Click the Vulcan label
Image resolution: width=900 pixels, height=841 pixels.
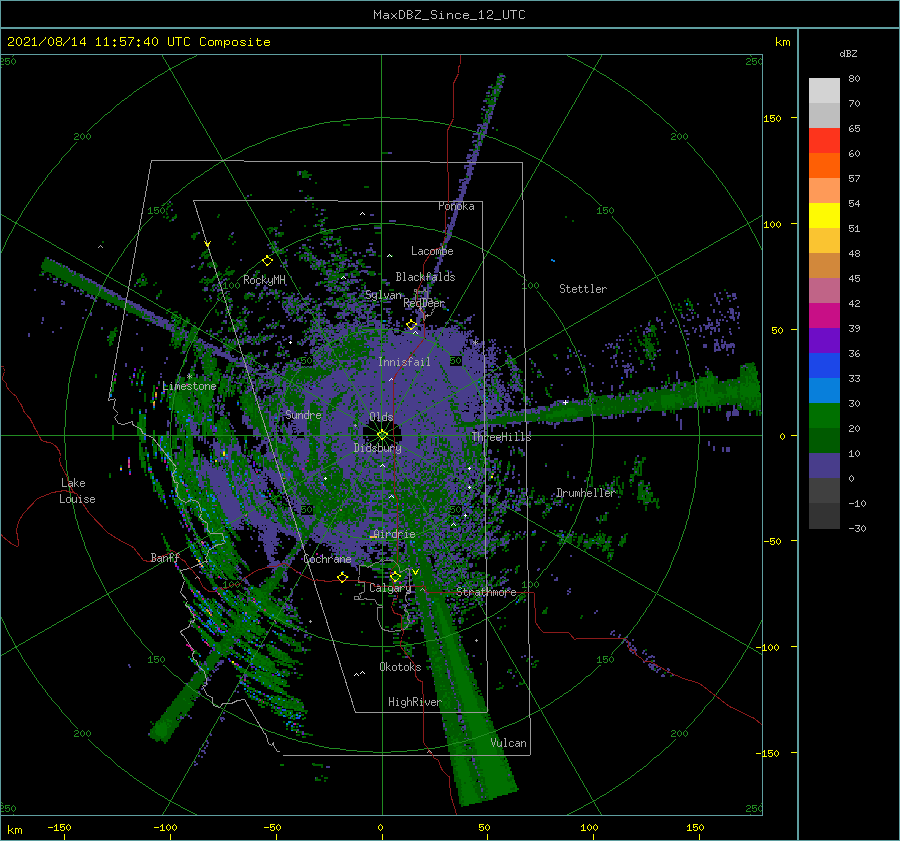509,743
